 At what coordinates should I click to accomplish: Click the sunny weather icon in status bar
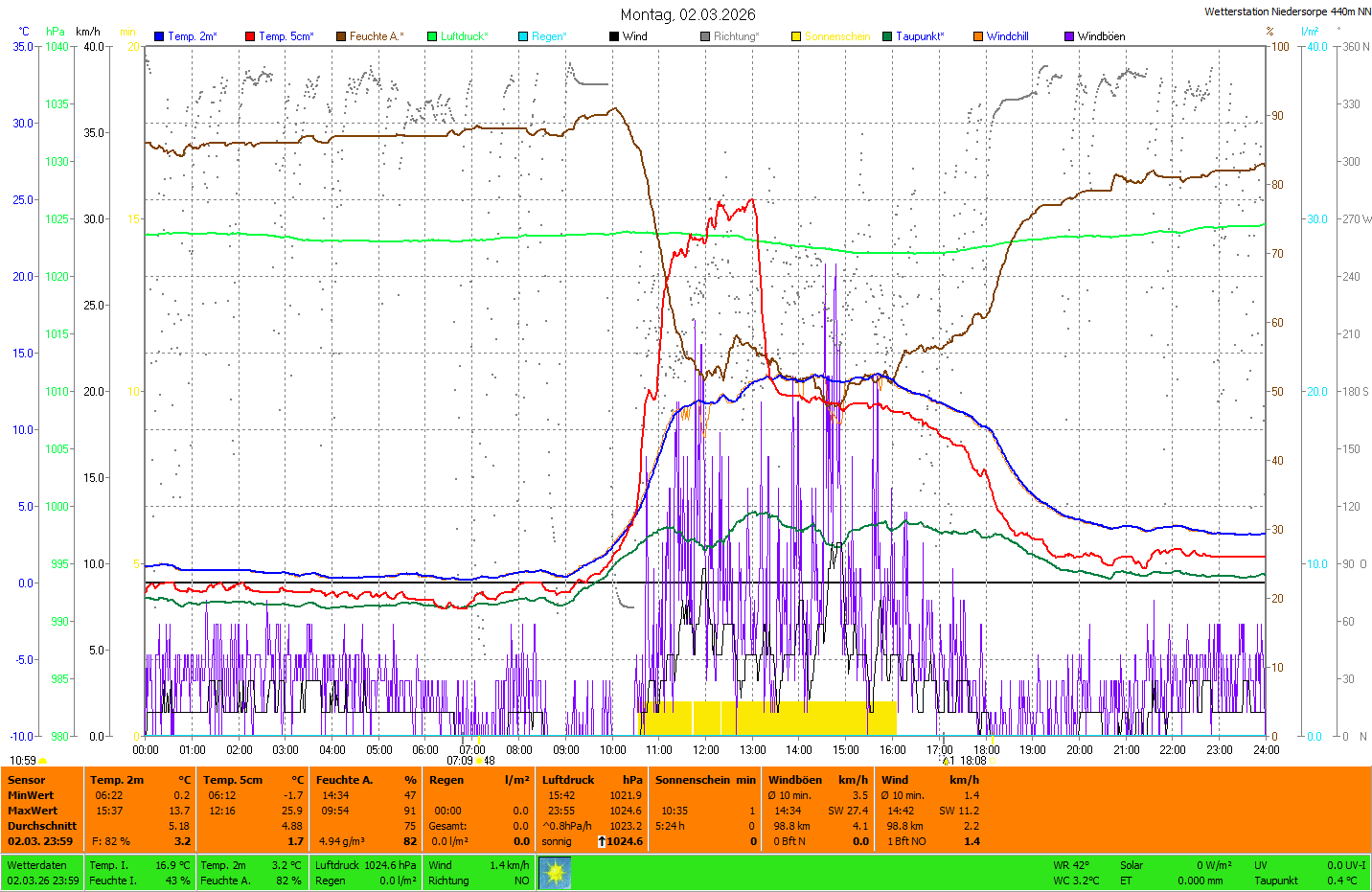(555, 873)
